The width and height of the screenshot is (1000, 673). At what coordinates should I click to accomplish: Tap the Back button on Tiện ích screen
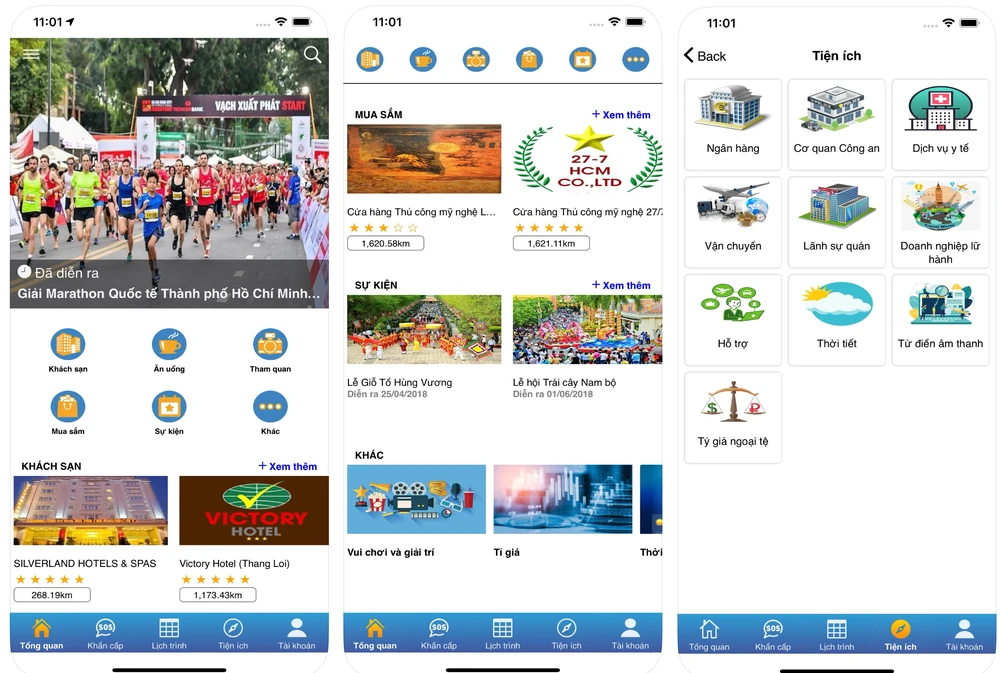pyautogui.click(x=705, y=56)
